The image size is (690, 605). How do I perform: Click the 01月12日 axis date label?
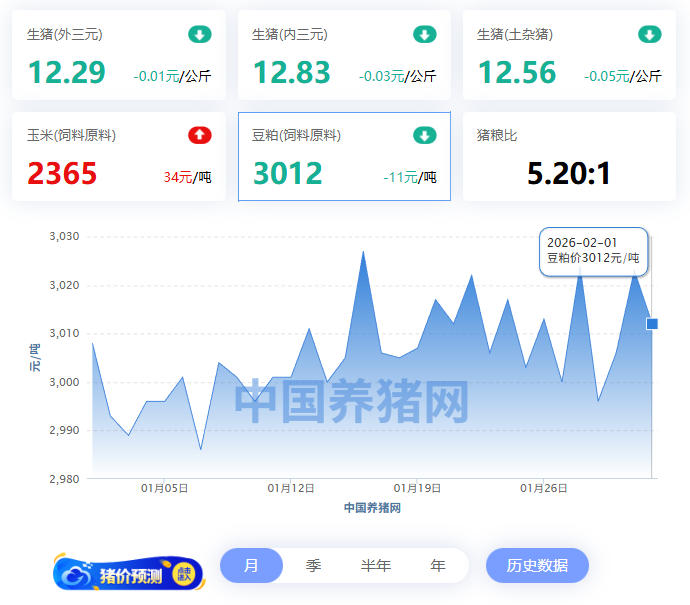pyautogui.click(x=291, y=489)
